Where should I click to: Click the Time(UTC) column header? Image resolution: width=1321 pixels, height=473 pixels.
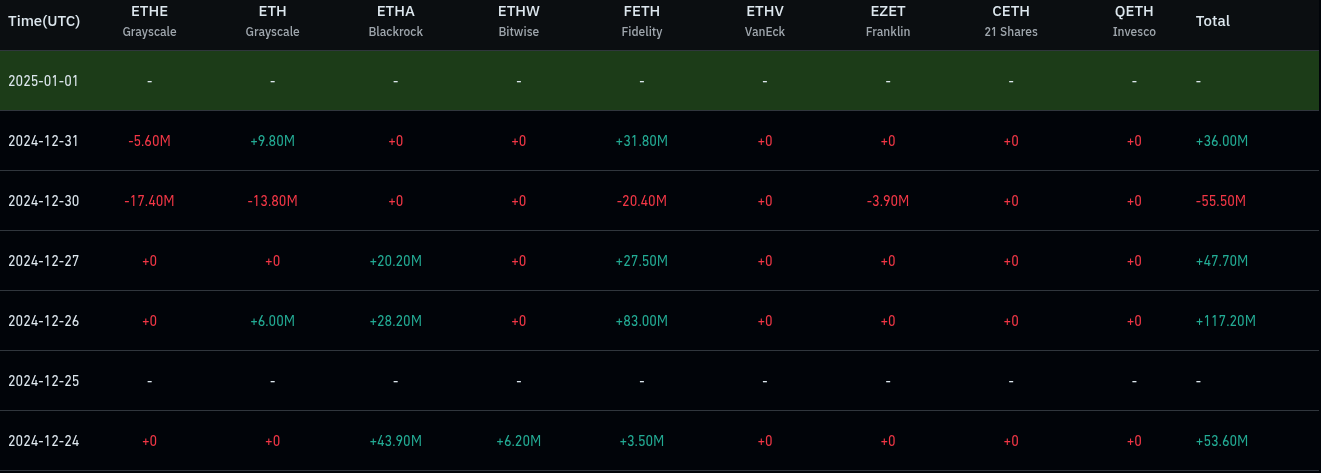click(x=44, y=21)
